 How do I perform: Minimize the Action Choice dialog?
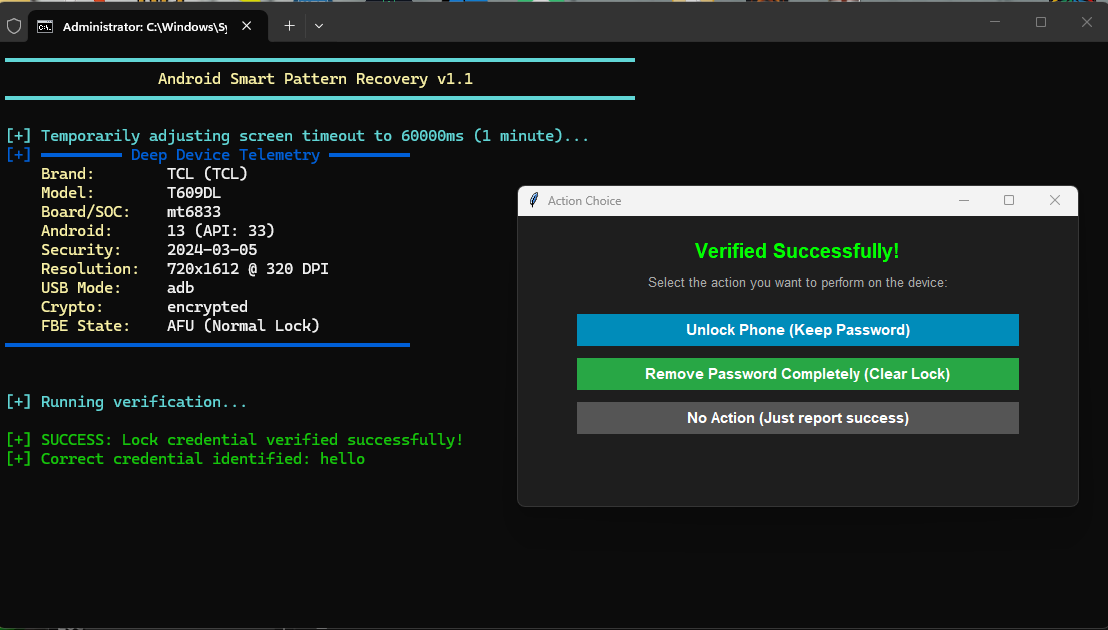964,201
